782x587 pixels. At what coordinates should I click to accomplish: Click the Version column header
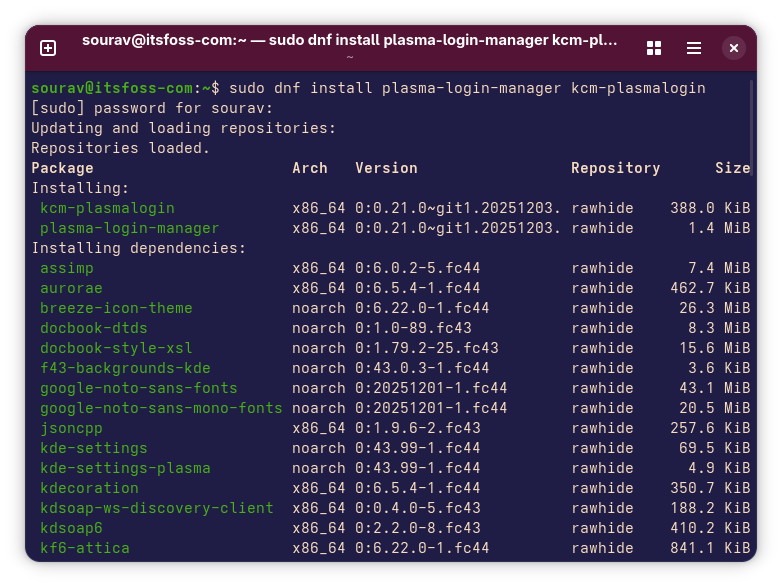(x=386, y=168)
